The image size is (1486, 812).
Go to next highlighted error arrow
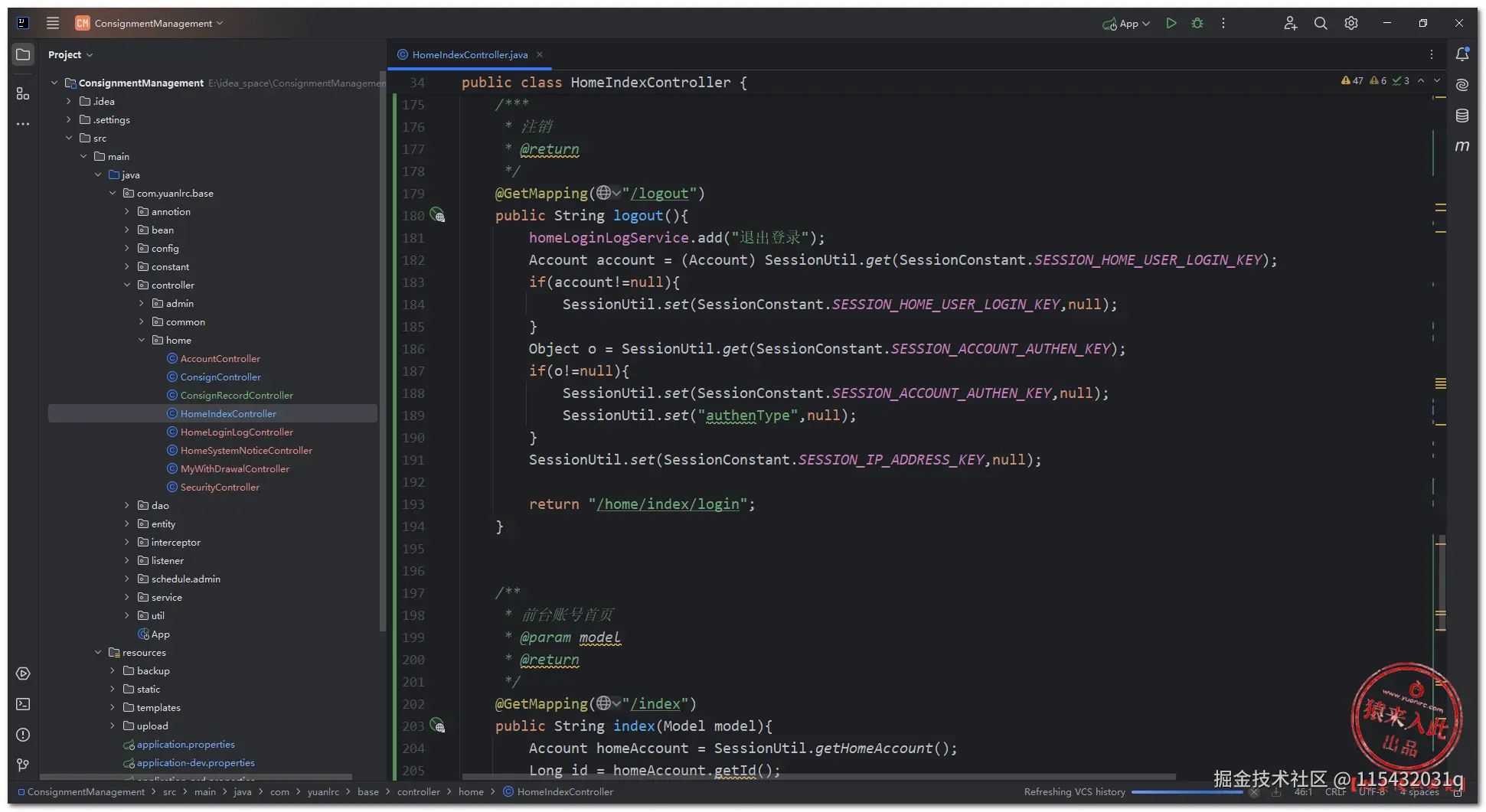(1437, 80)
